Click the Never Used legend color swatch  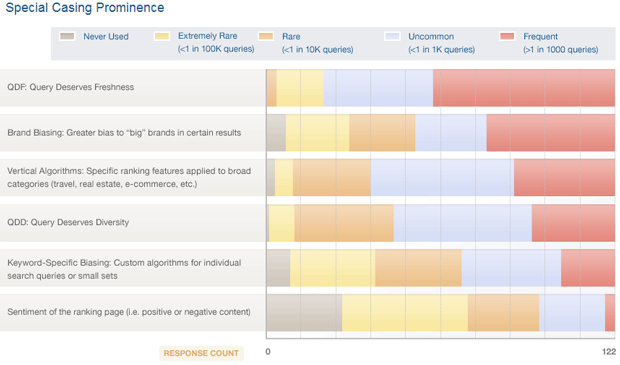click(67, 36)
